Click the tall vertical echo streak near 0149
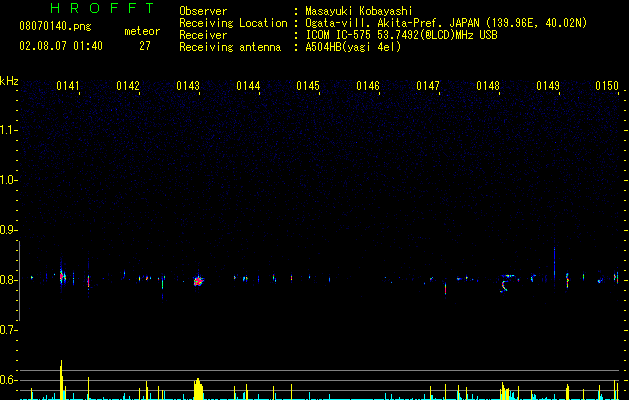The height and width of the screenshot is (400, 629). coord(554,265)
